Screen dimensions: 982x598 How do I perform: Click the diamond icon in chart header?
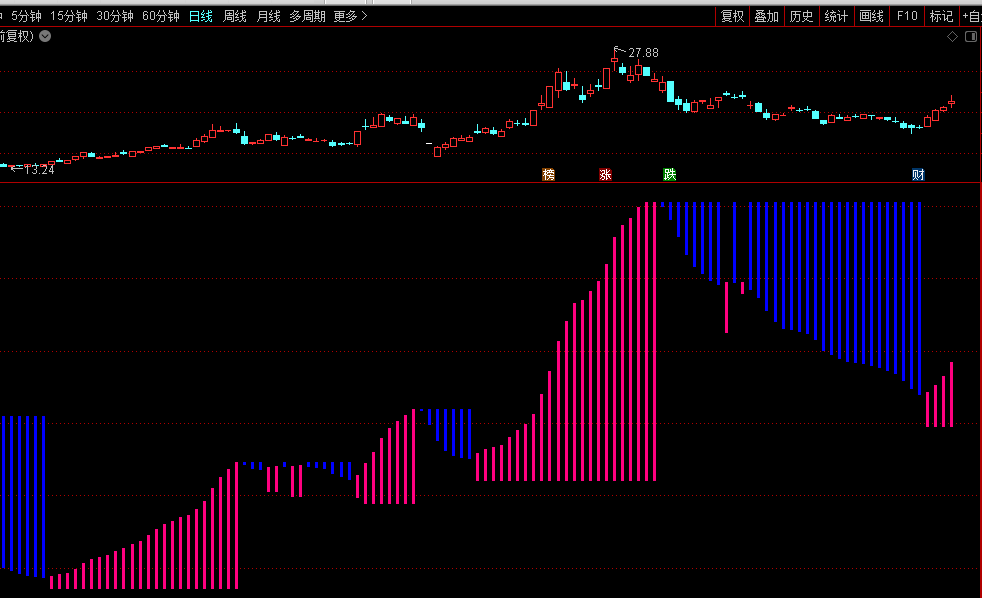click(952, 36)
